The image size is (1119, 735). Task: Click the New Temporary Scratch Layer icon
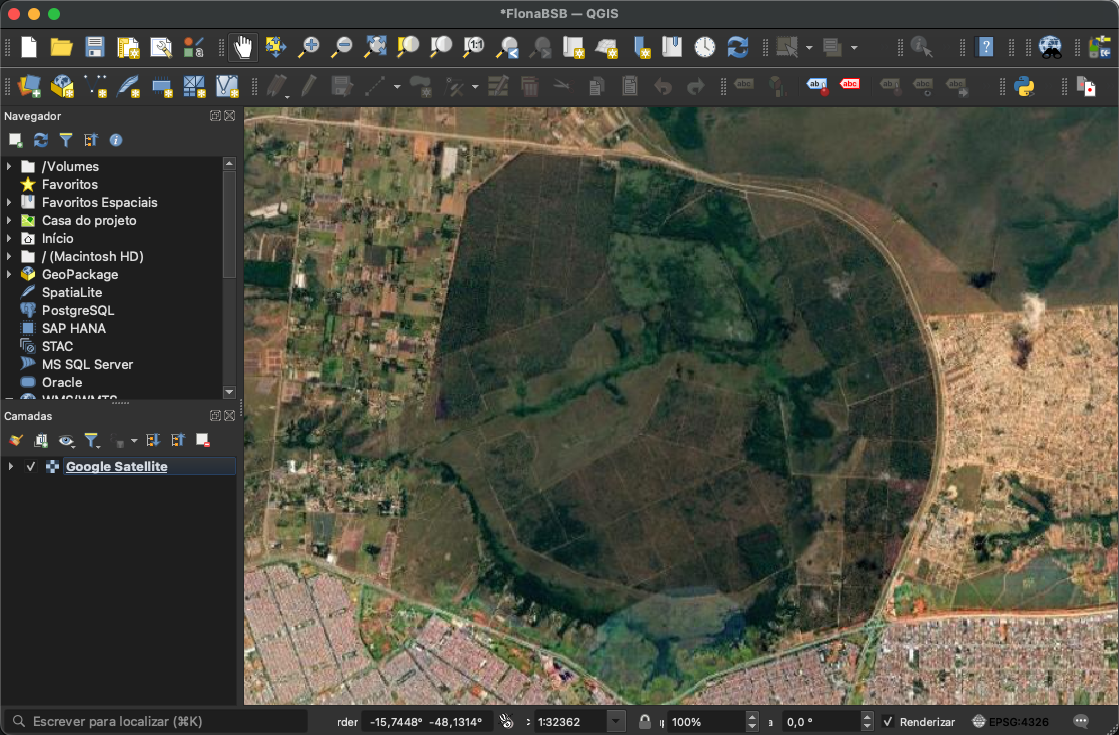tap(161, 86)
